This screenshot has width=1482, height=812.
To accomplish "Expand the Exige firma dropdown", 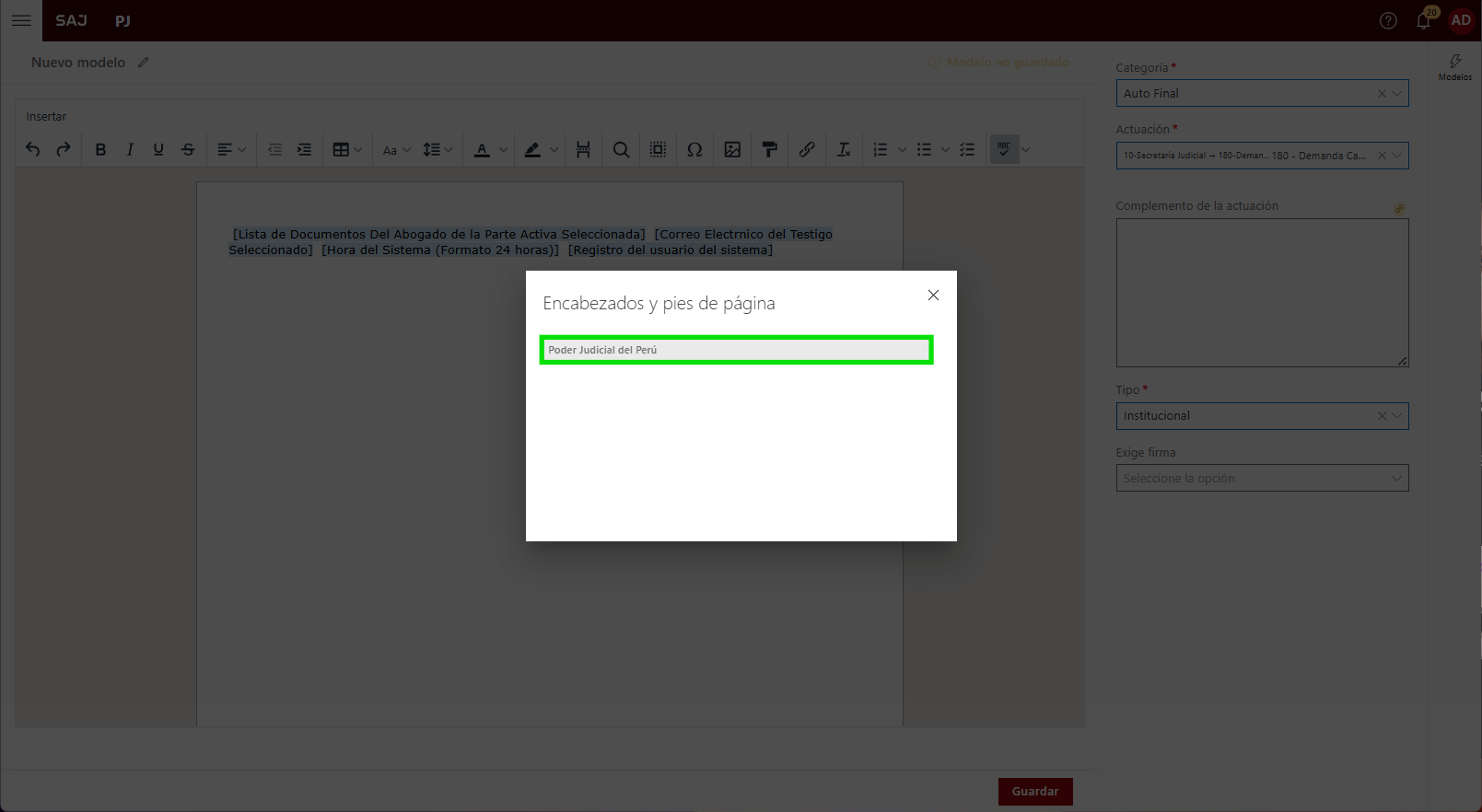I will tap(1262, 478).
